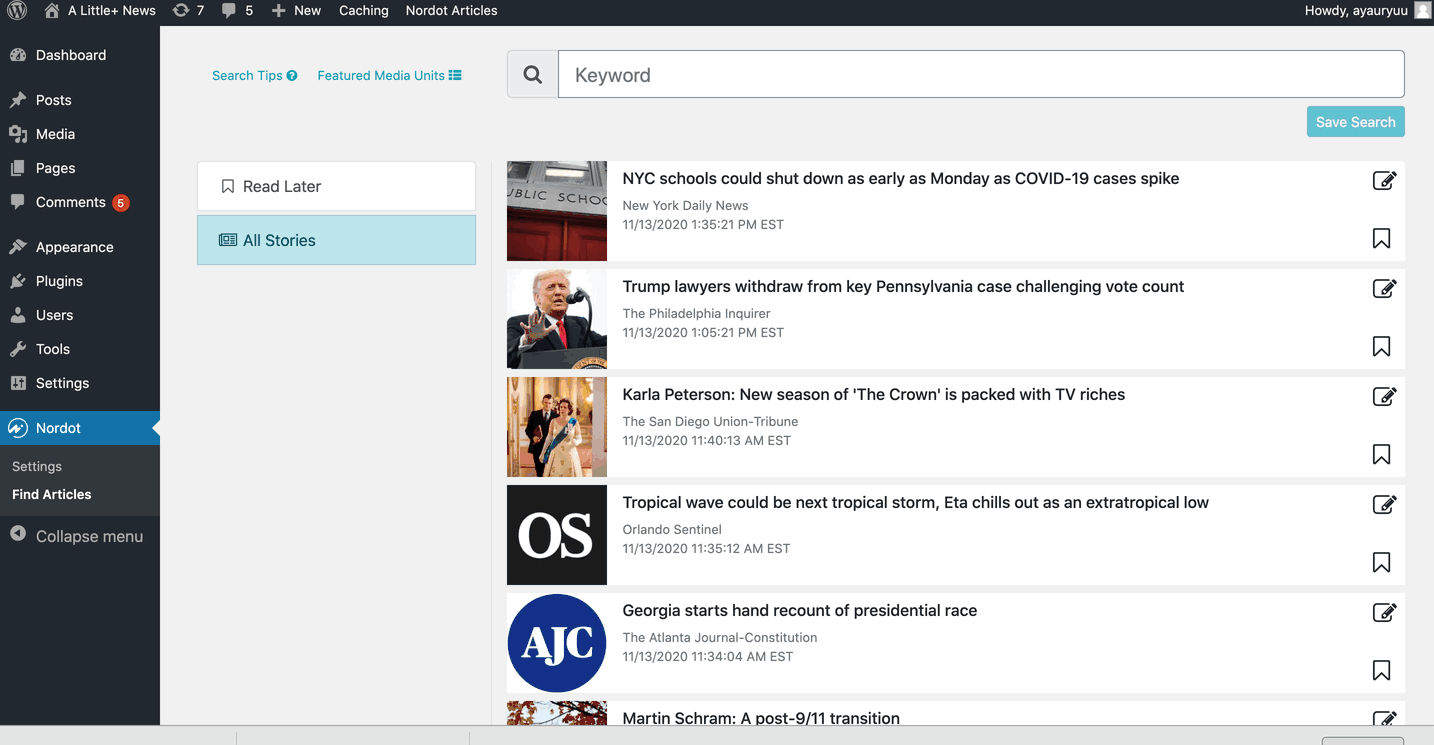Open Martin Schram post-9/11 transition headline
1434x745 pixels.
pyautogui.click(x=761, y=718)
